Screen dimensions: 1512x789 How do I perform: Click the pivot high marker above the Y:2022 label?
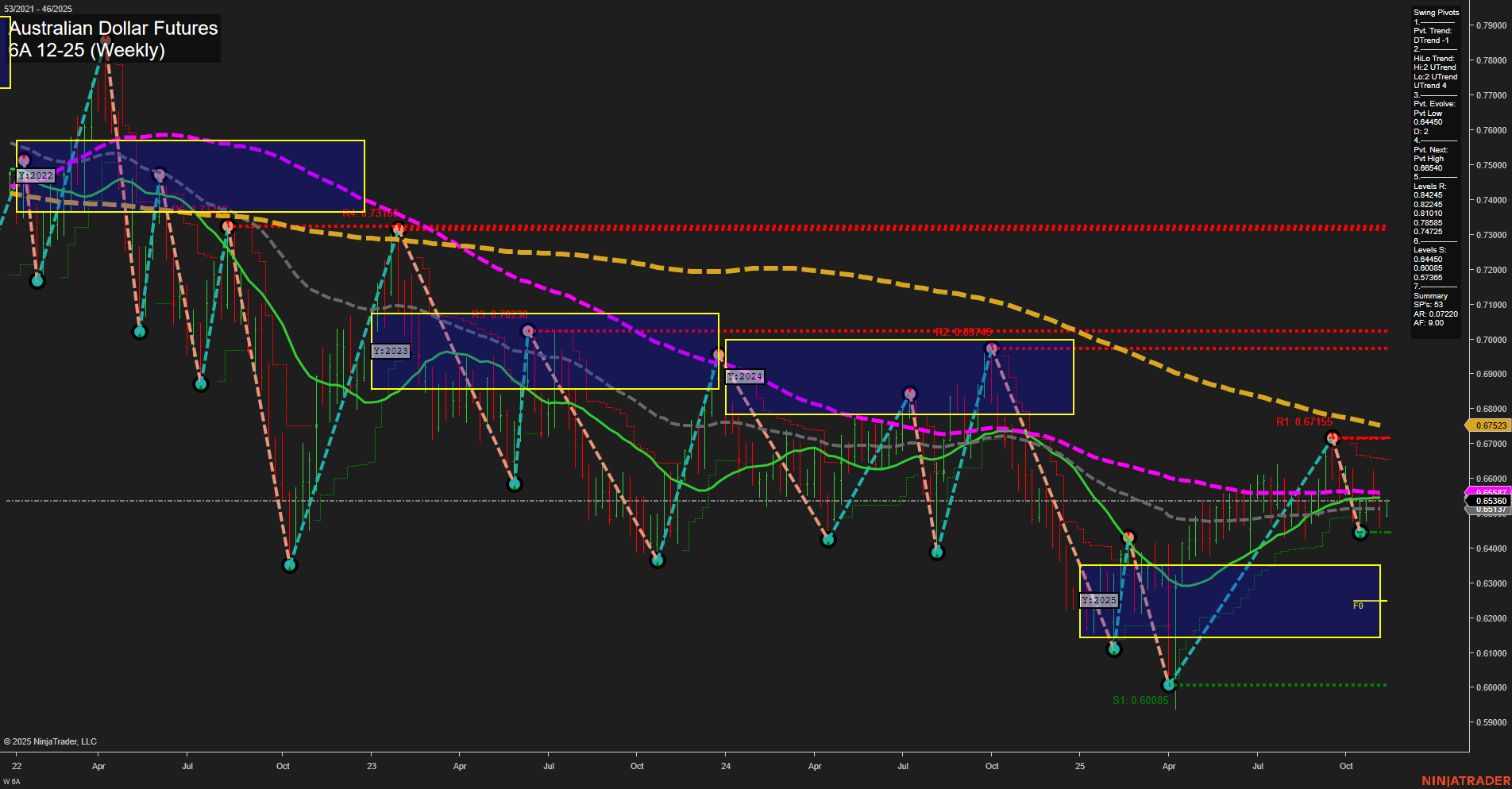(x=24, y=160)
